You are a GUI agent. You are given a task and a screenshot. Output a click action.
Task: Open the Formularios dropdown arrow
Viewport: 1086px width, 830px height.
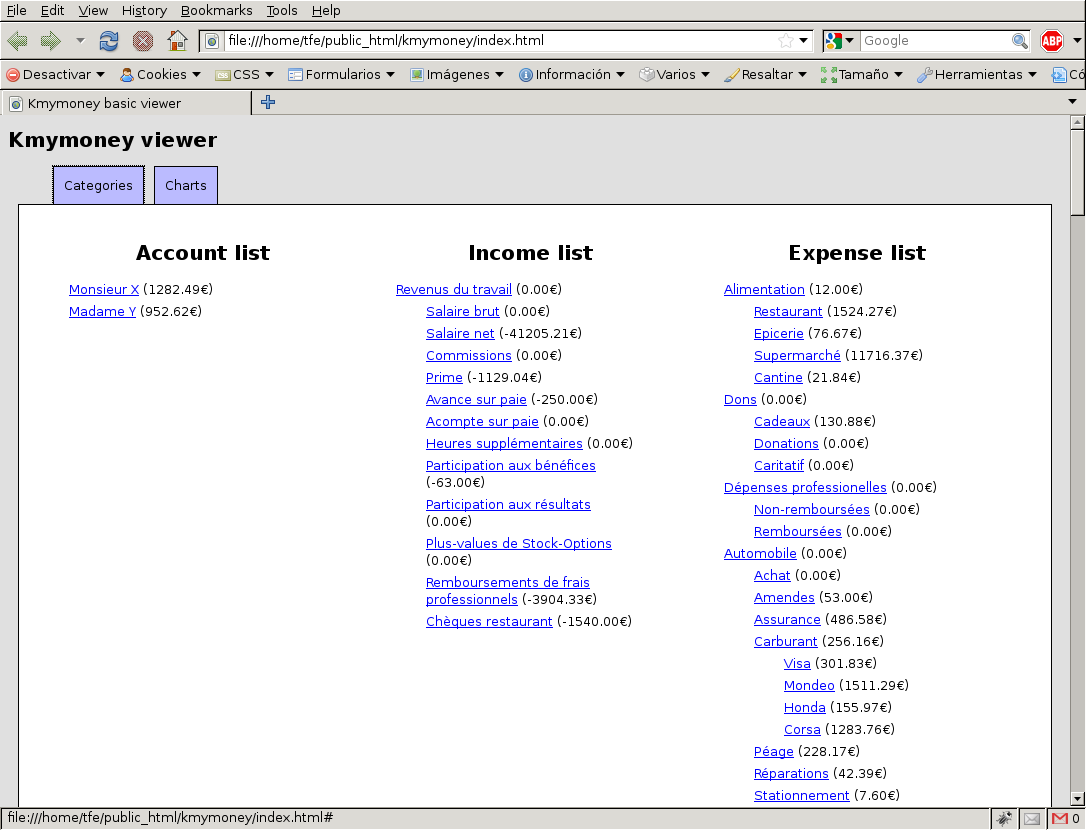point(390,75)
